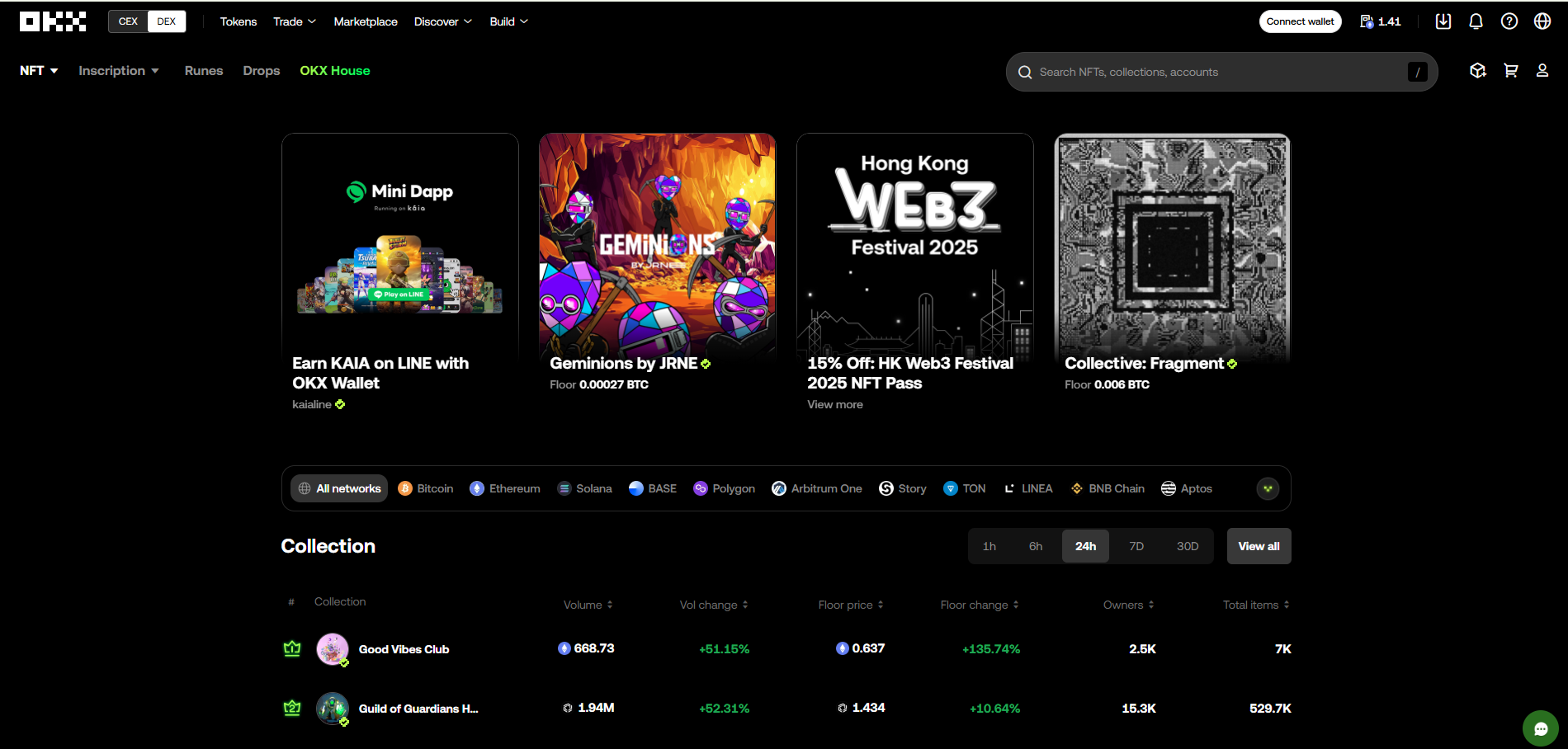The width and height of the screenshot is (1568, 749).
Task: Select the 24h time range
Action: pos(1086,546)
